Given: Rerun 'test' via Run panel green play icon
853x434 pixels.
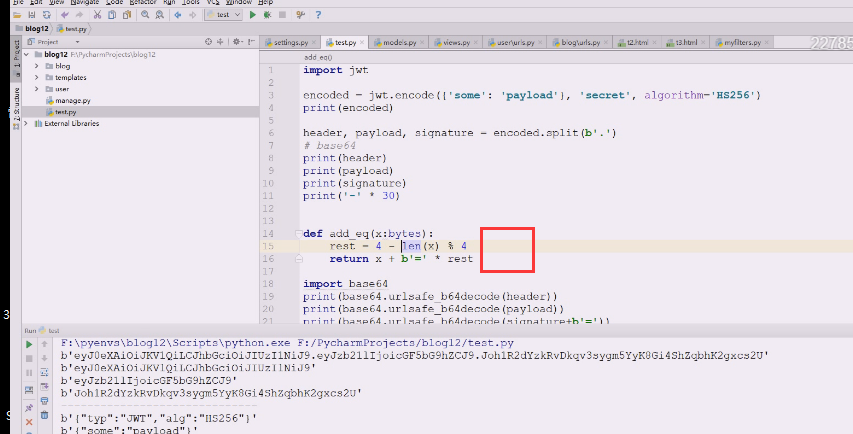Looking at the screenshot, I should tap(29, 345).
